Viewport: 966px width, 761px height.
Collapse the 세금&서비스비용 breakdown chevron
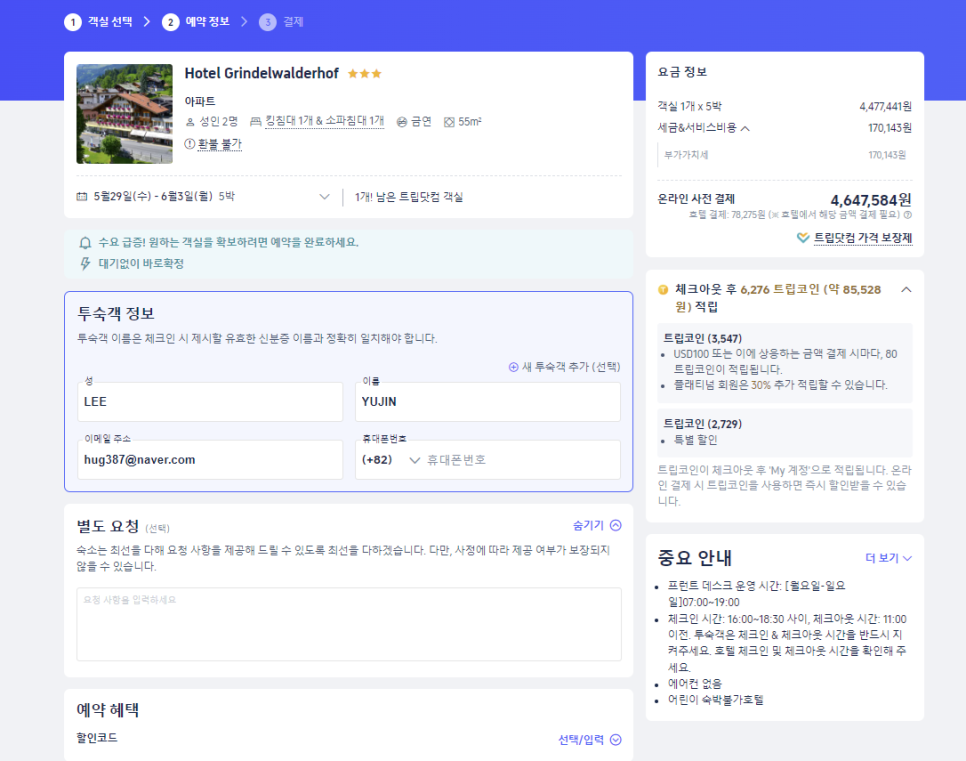(745, 128)
